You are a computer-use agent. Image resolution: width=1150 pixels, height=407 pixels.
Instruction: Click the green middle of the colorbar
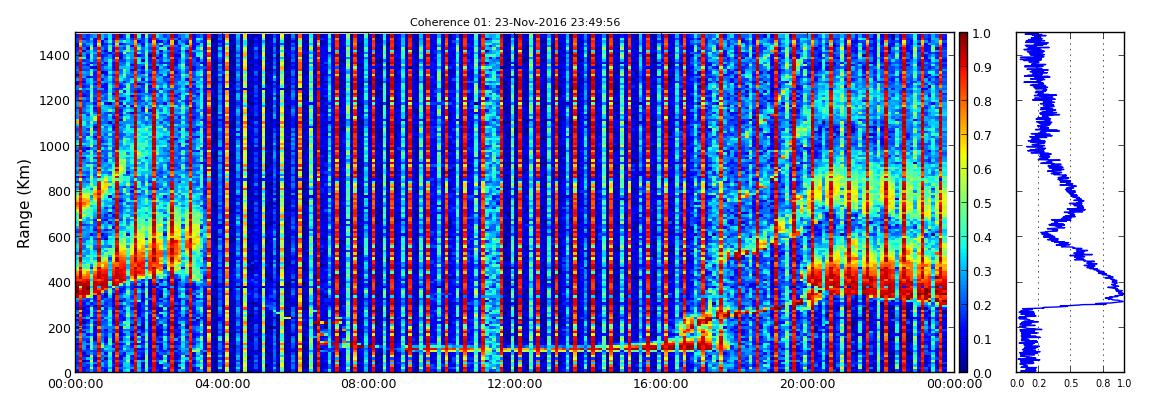pos(963,203)
